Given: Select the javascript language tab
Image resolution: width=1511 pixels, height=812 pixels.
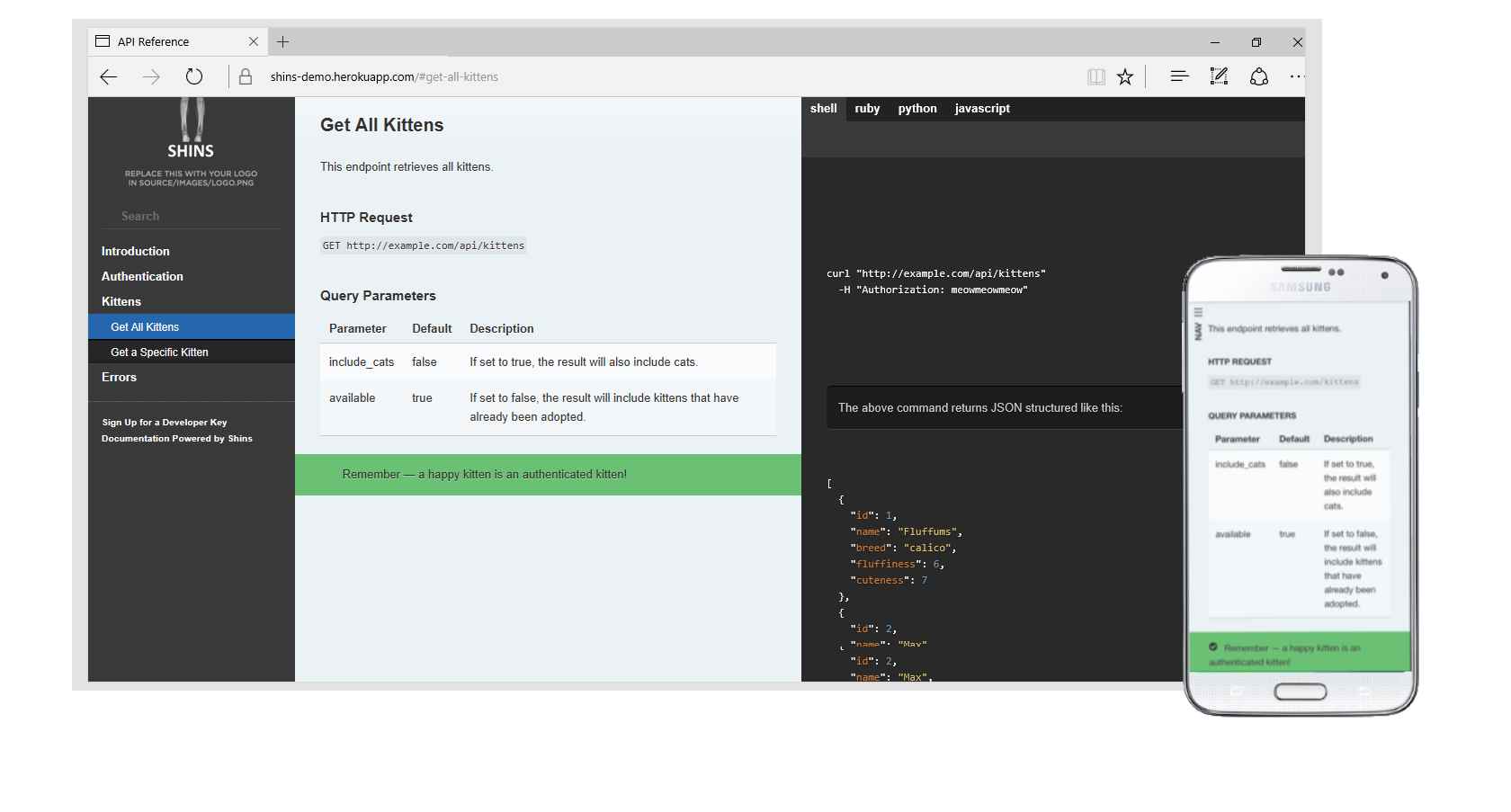Looking at the screenshot, I should pyautogui.click(x=981, y=109).
